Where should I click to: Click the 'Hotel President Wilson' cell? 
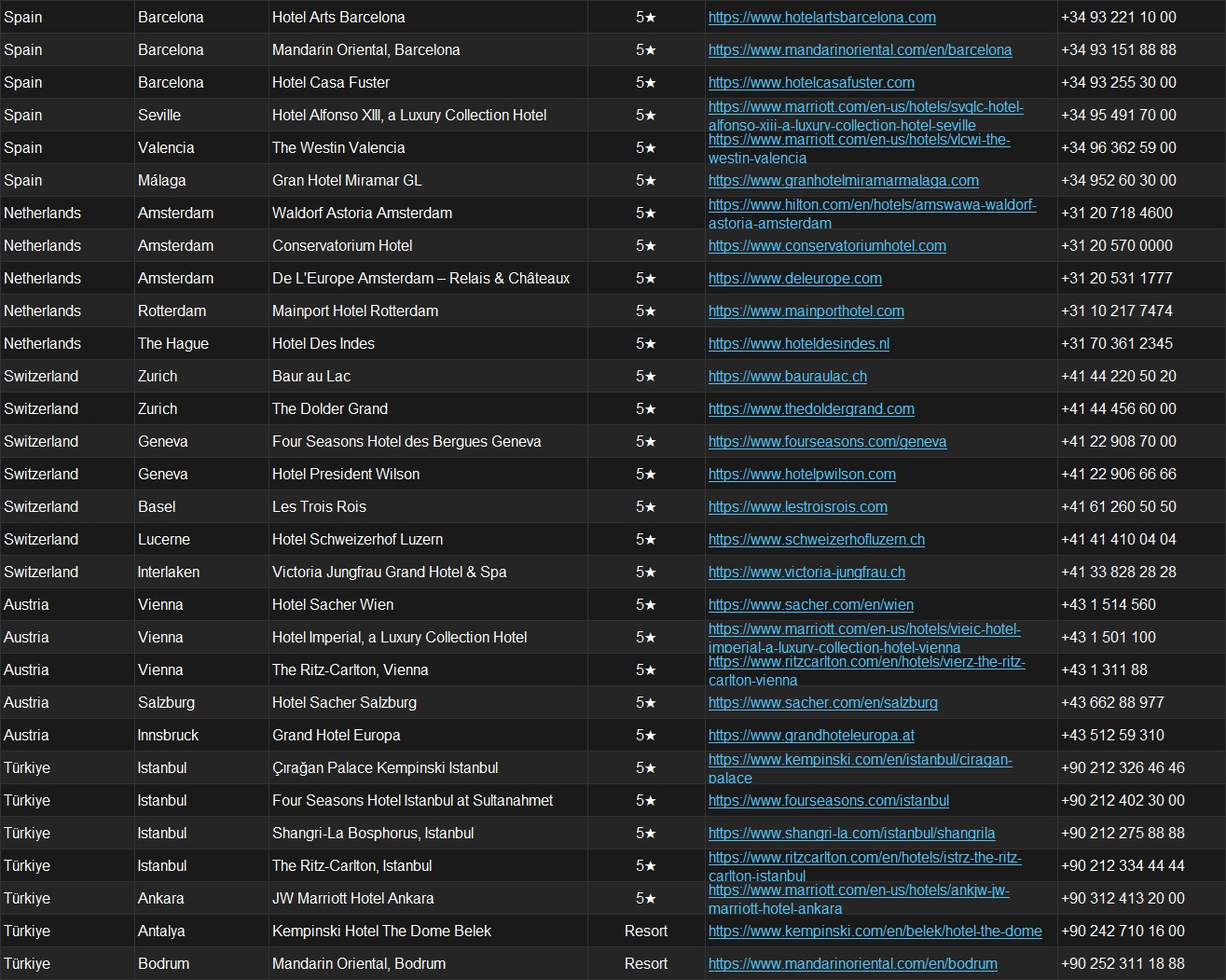pyautogui.click(x=428, y=474)
